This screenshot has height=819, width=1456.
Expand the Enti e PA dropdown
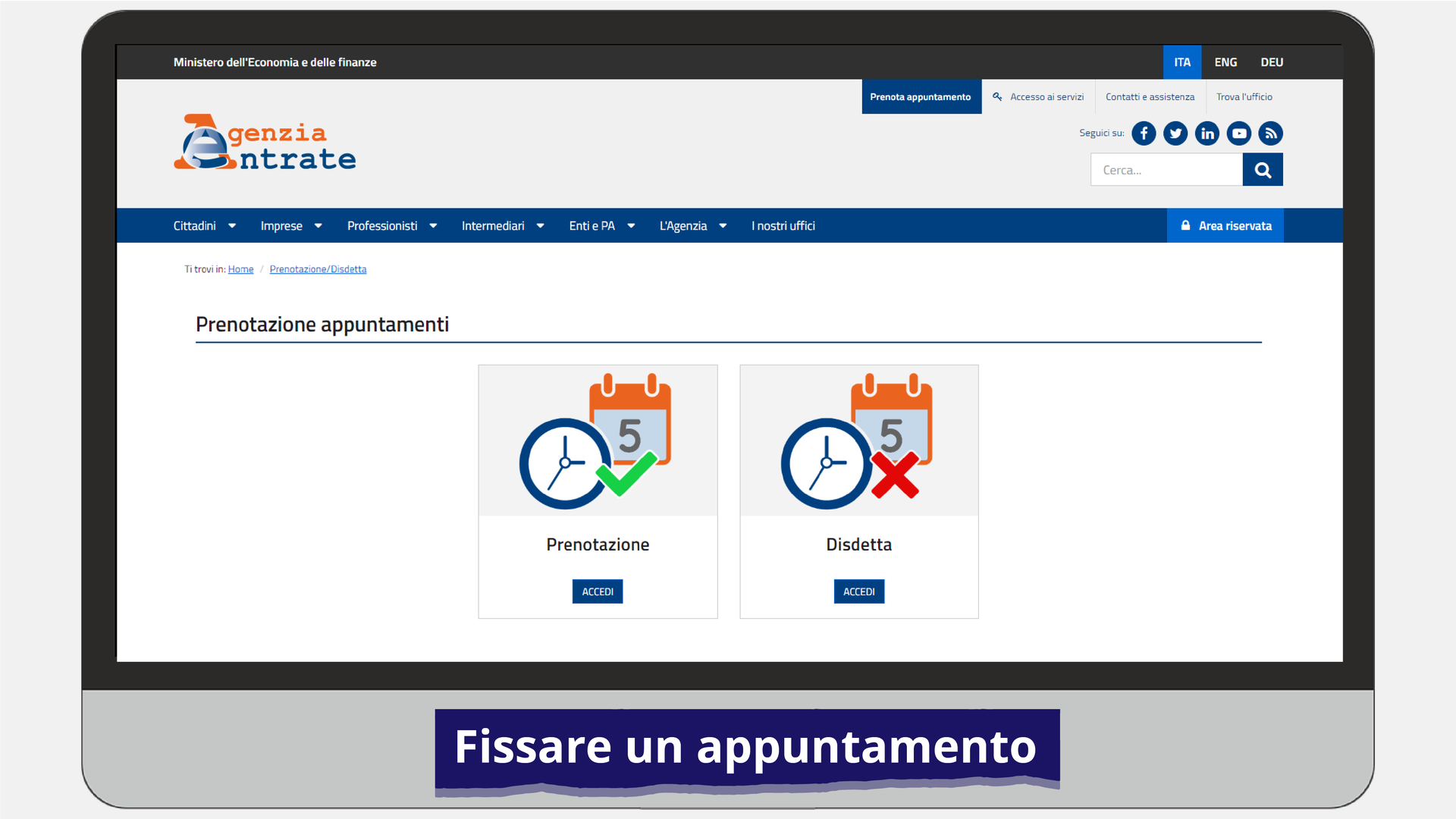click(601, 226)
